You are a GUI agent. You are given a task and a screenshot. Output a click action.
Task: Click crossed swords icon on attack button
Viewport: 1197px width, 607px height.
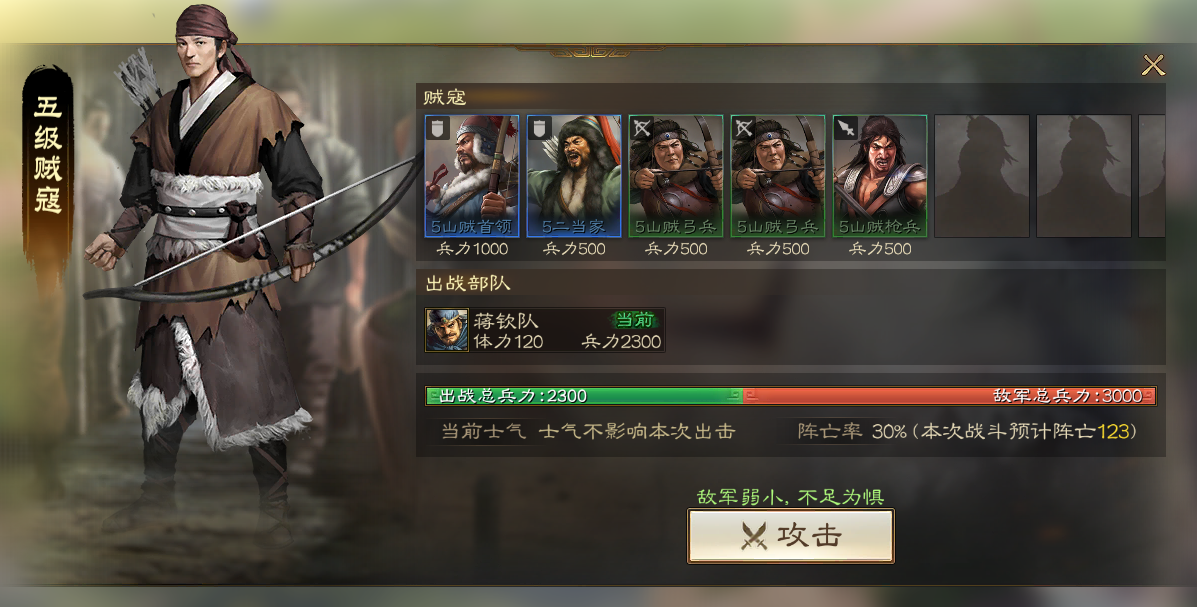pyautogui.click(x=754, y=536)
